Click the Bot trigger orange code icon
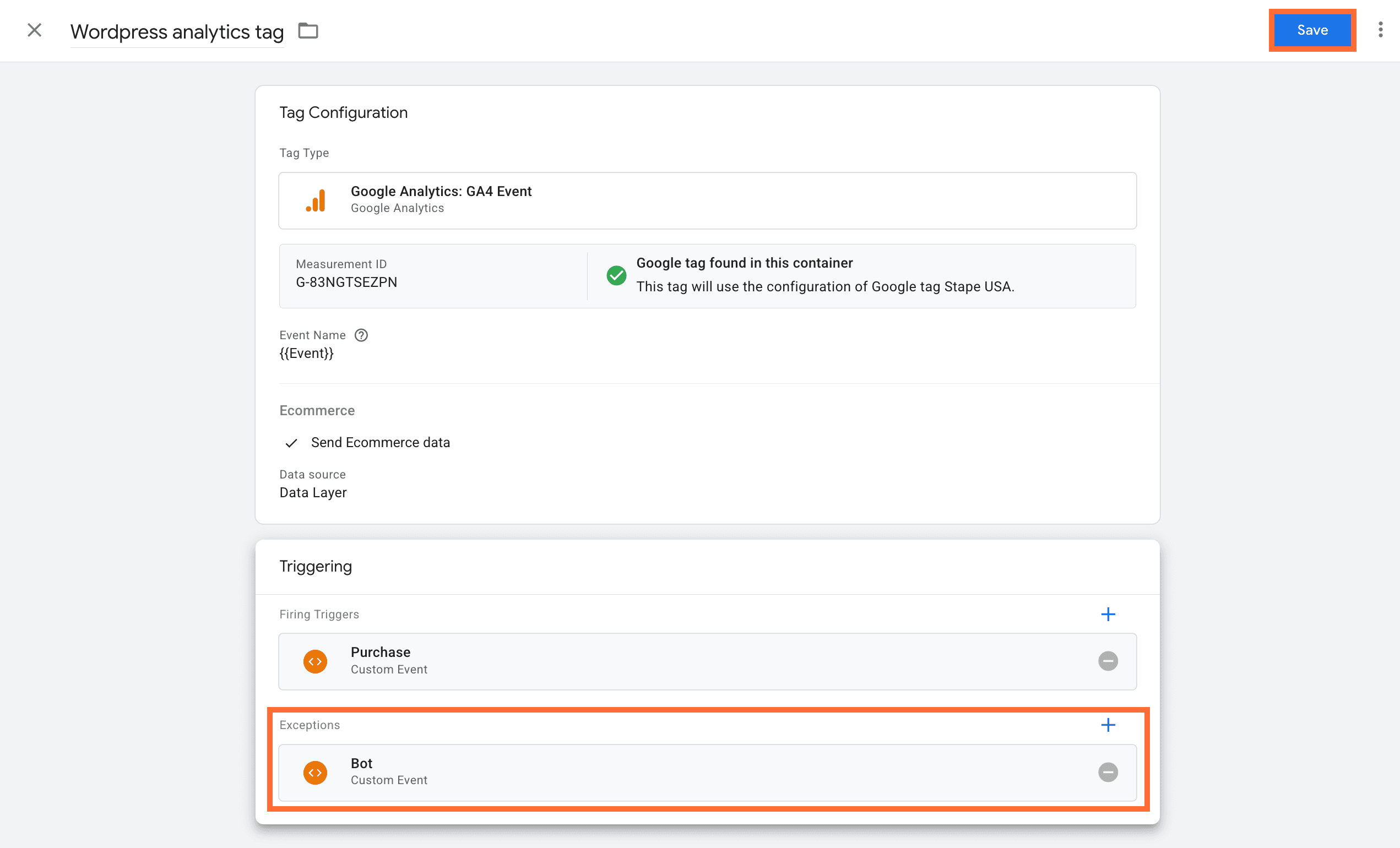The height and width of the screenshot is (848, 1400). pos(315,773)
